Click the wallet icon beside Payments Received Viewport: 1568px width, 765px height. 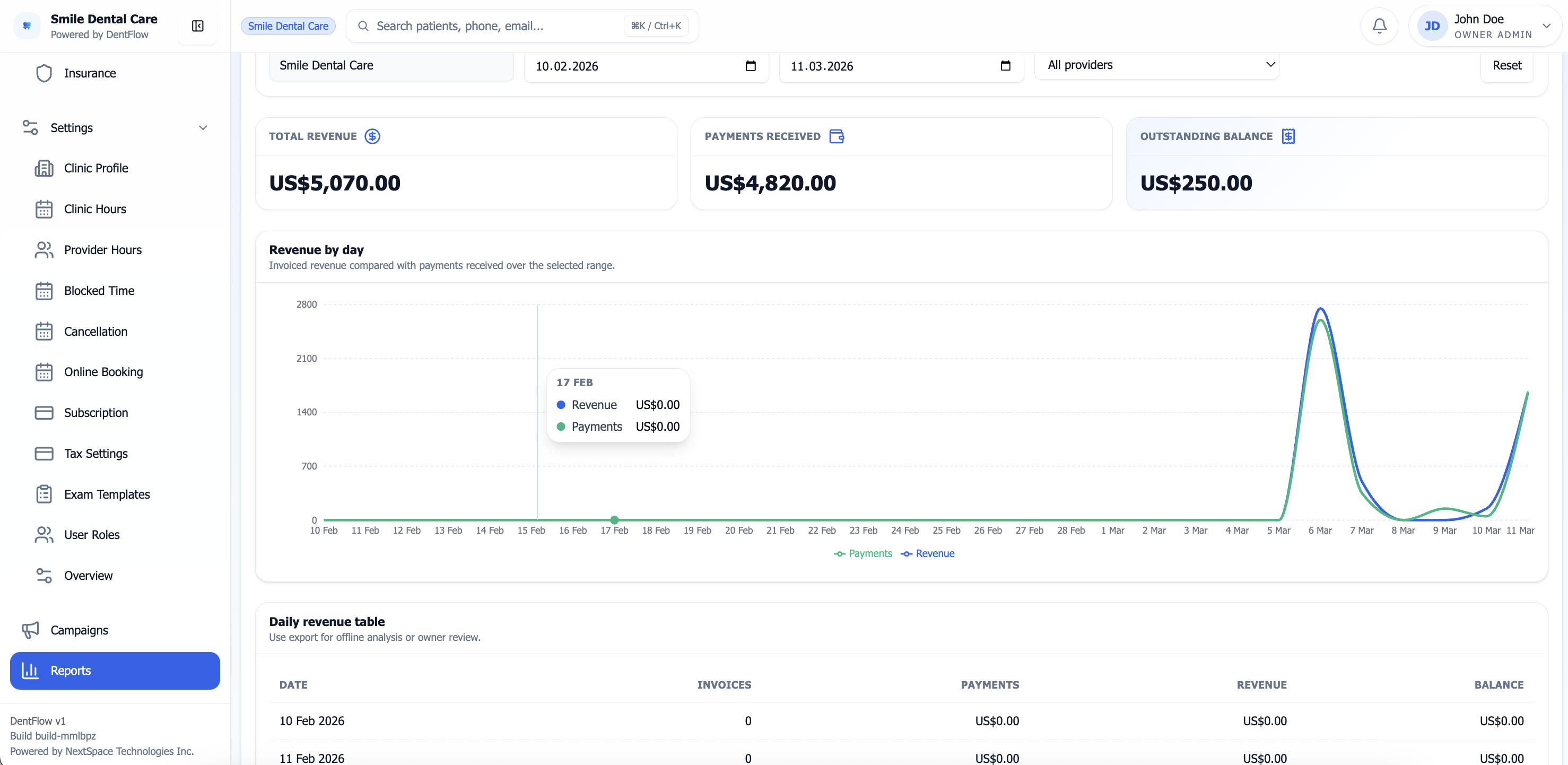click(837, 136)
